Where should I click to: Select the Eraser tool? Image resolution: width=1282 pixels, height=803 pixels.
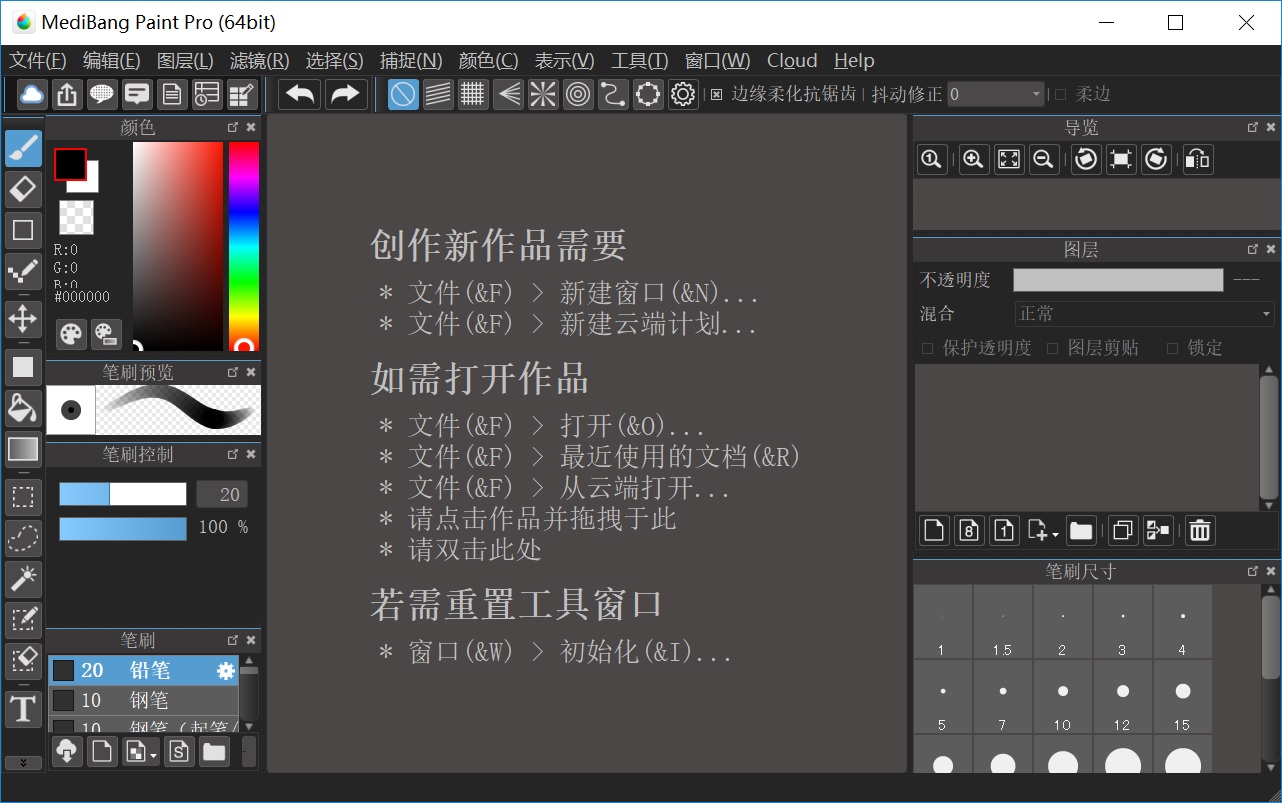pyautogui.click(x=23, y=189)
